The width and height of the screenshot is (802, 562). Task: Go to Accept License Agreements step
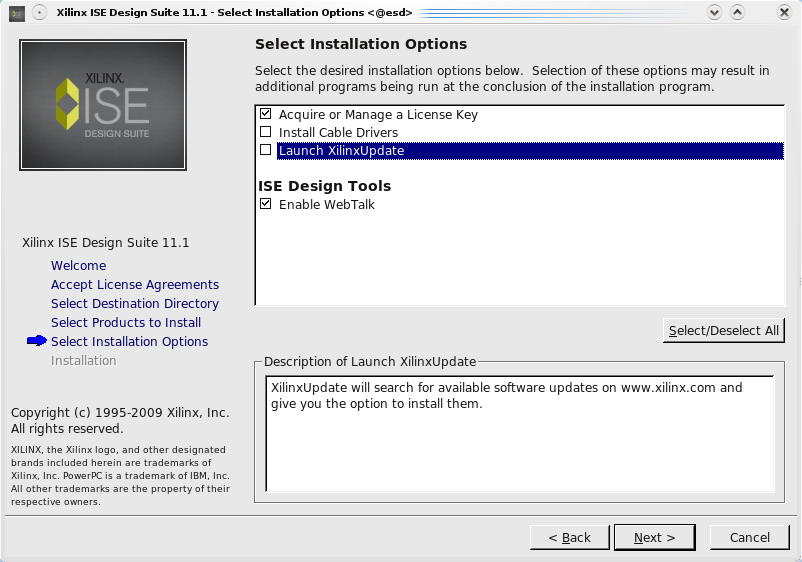pyautogui.click(x=135, y=284)
